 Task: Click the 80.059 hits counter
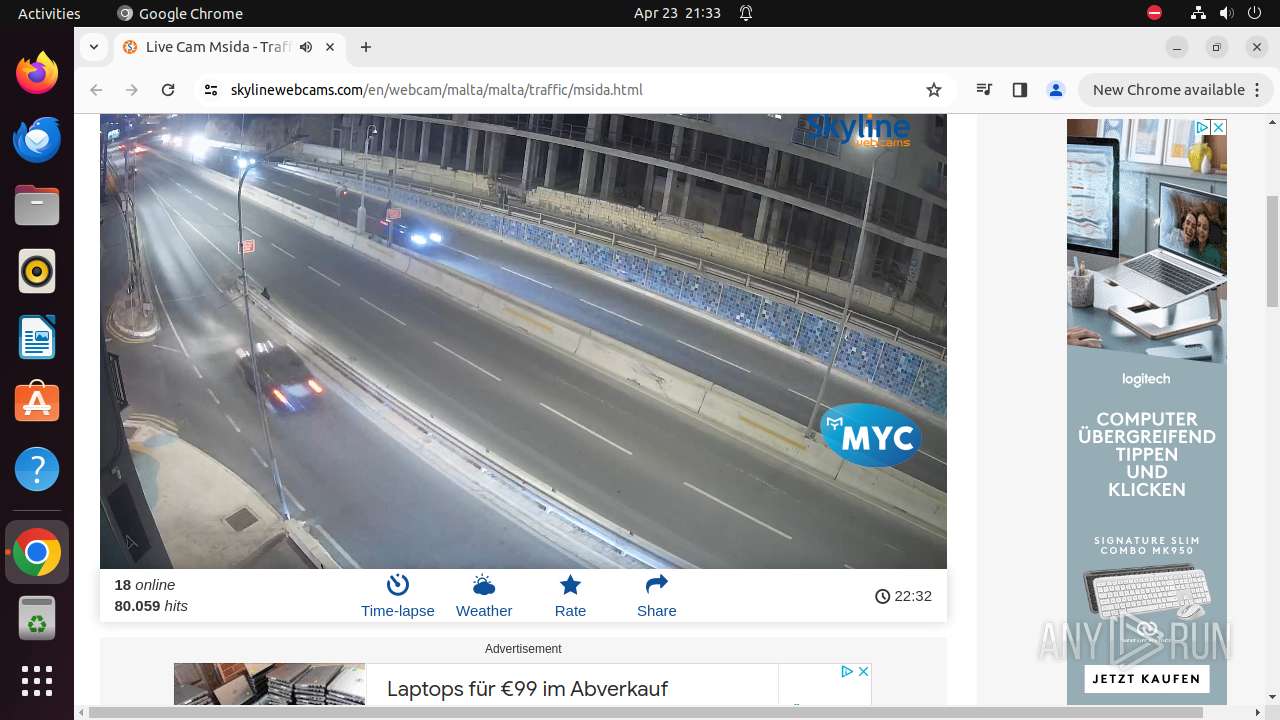[x=151, y=606]
